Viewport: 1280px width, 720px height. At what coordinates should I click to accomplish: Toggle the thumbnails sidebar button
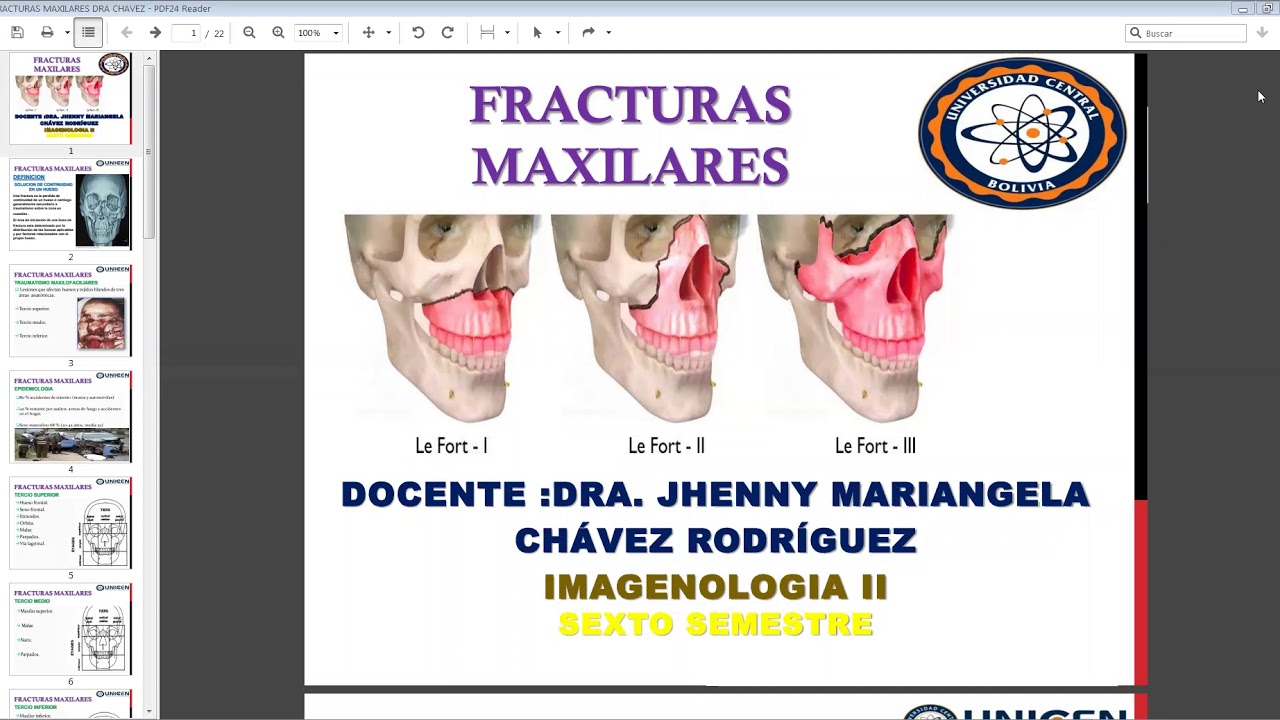click(88, 33)
